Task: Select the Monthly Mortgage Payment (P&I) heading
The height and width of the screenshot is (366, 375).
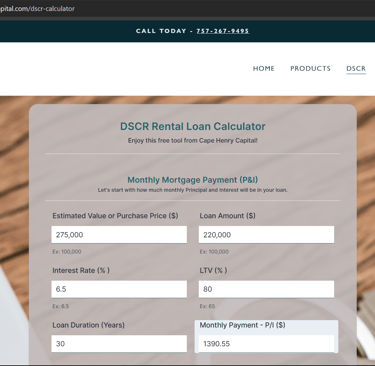Action: click(x=193, y=180)
